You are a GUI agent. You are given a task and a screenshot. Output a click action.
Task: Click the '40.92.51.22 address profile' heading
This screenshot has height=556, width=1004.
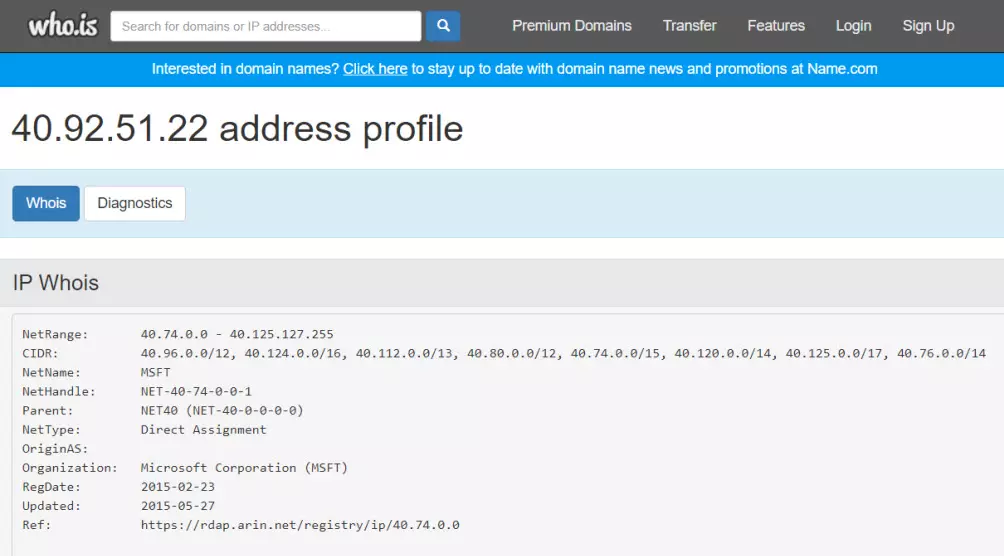pos(237,129)
